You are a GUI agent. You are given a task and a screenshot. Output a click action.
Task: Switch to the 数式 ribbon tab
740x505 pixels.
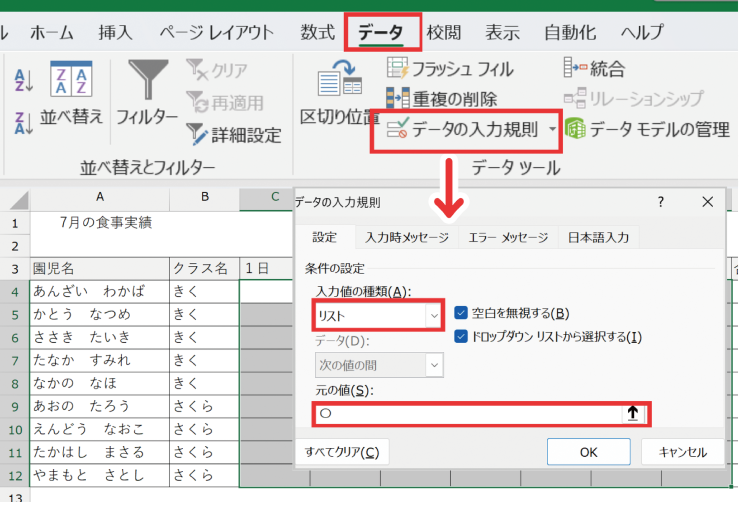317,32
